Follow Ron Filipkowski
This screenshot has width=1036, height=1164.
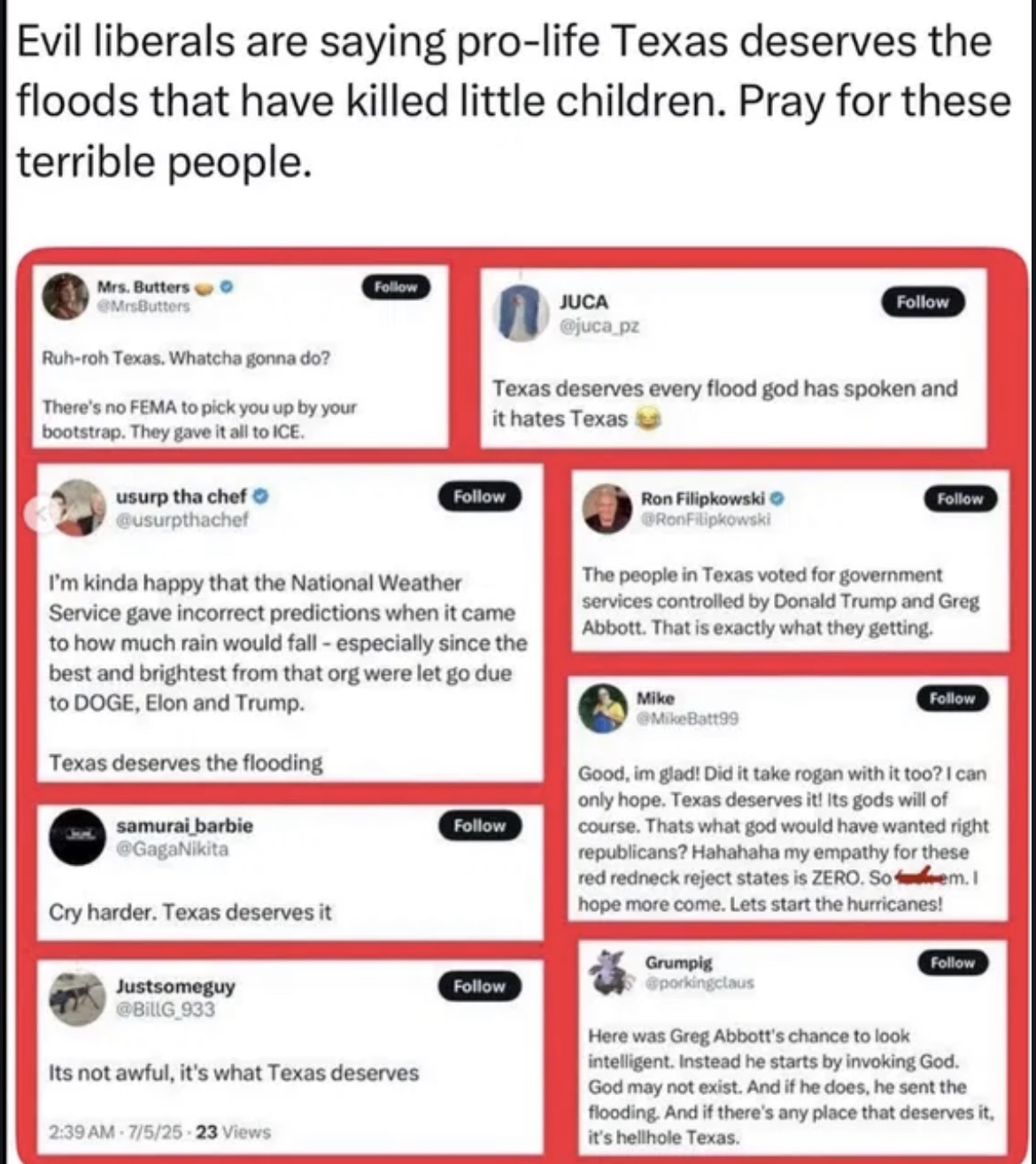point(960,499)
